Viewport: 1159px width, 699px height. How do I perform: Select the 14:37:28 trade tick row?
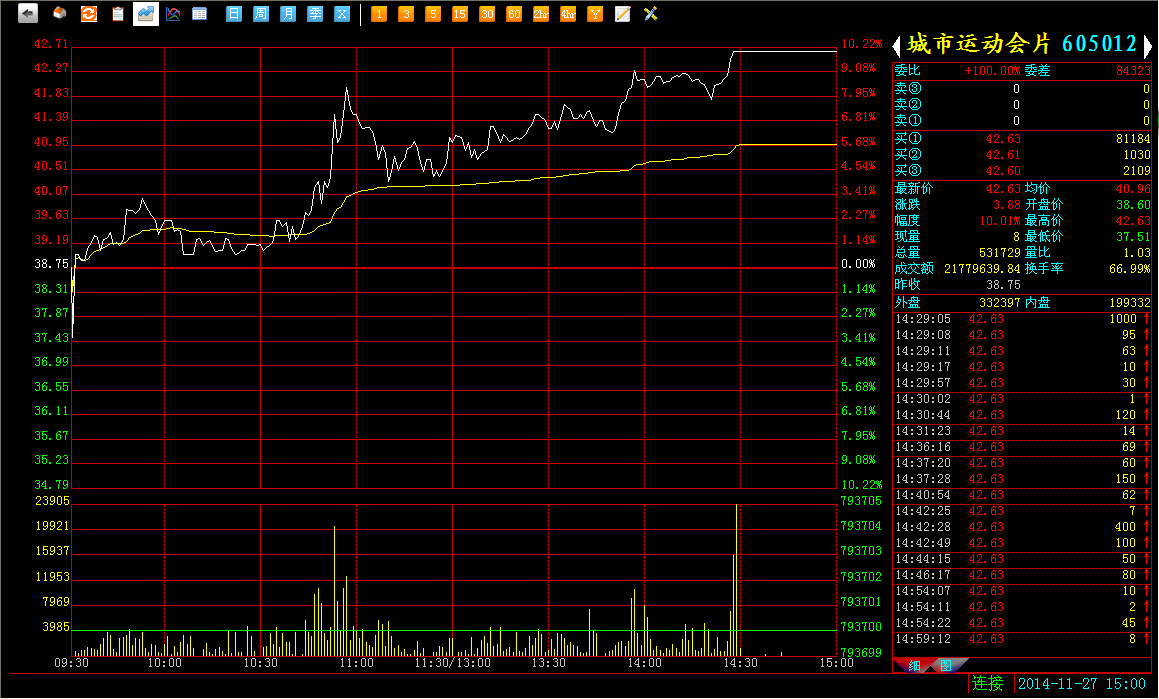(1022, 479)
